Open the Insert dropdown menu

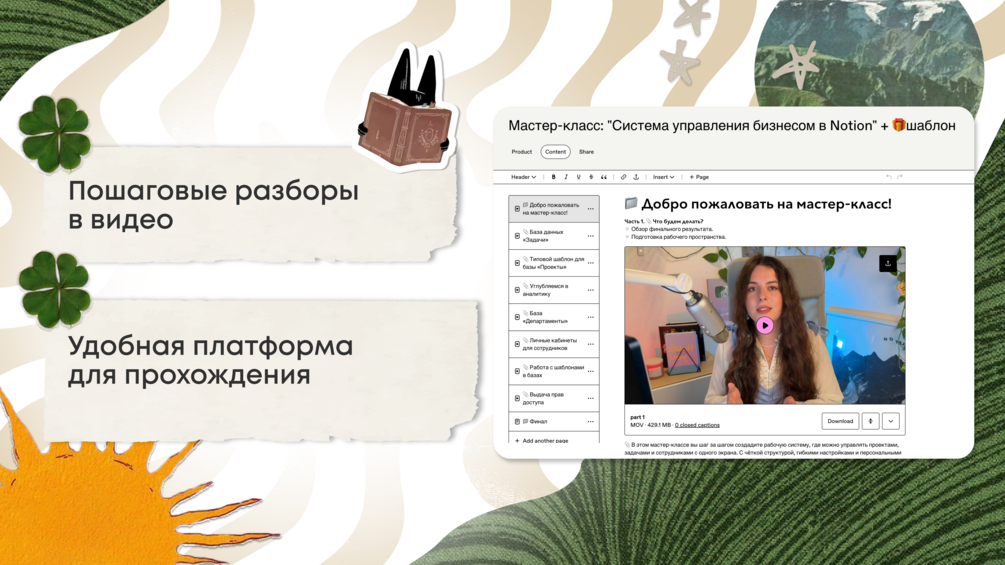pos(663,177)
